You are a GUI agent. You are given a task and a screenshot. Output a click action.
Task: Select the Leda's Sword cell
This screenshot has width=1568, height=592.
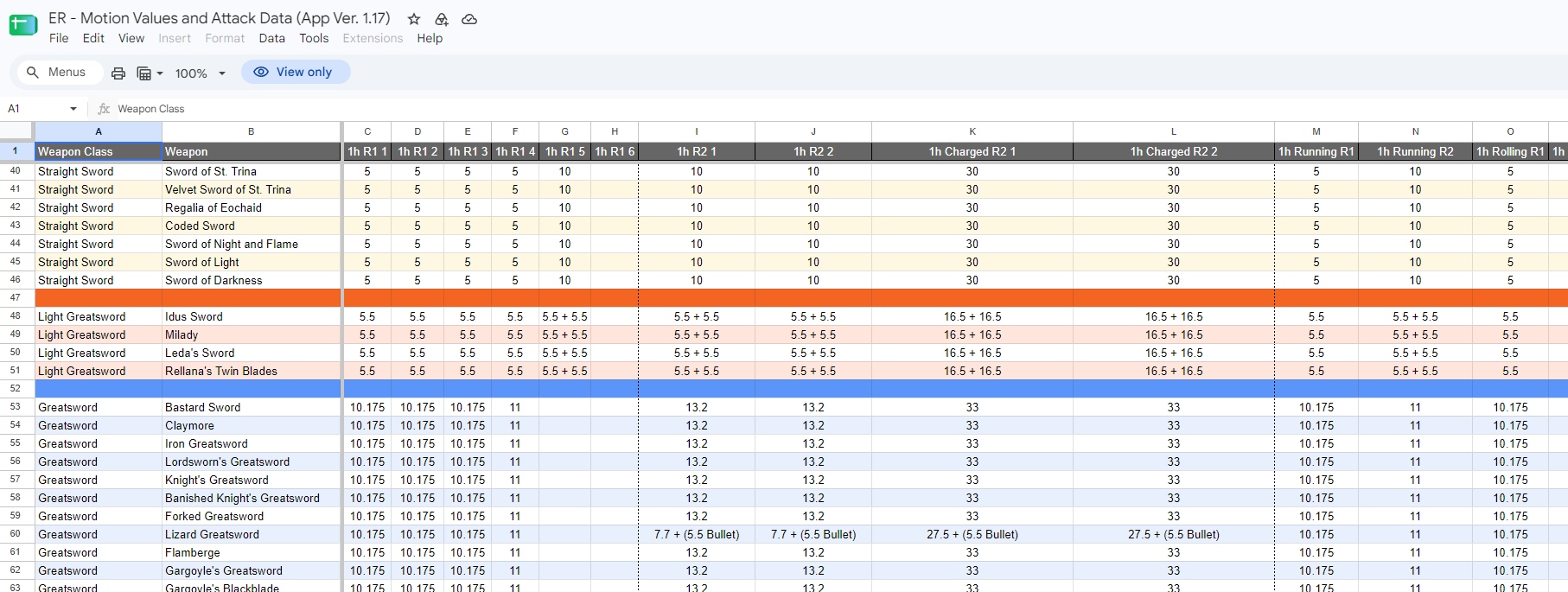coord(252,353)
